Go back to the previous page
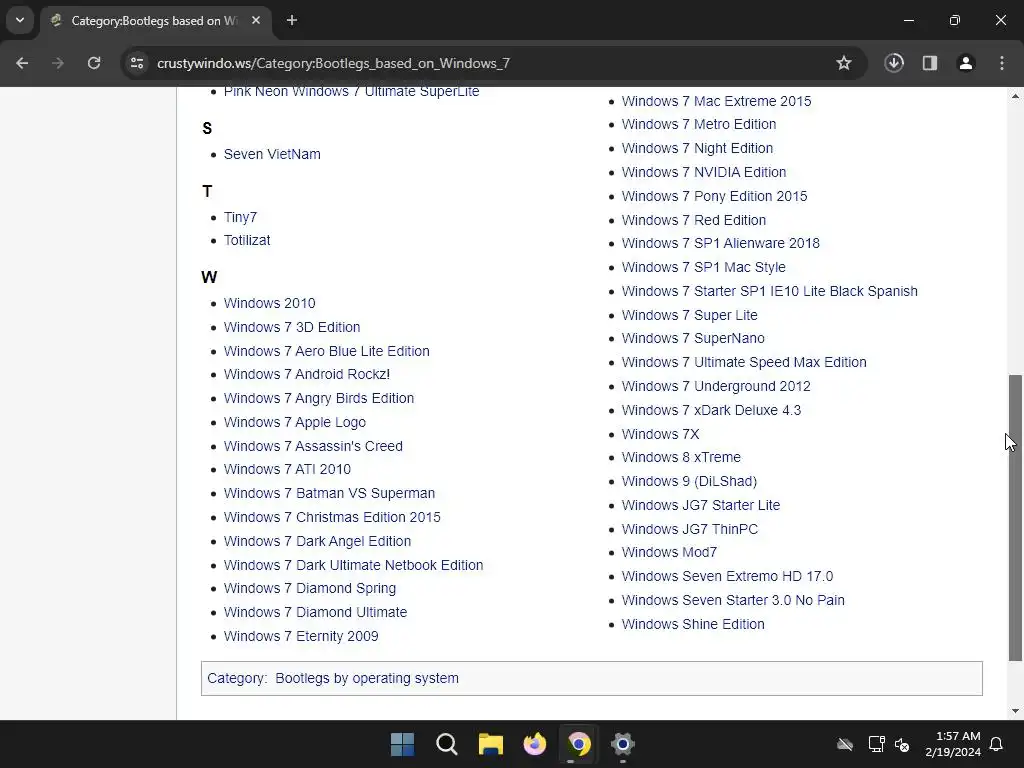1024x768 pixels. 22,63
